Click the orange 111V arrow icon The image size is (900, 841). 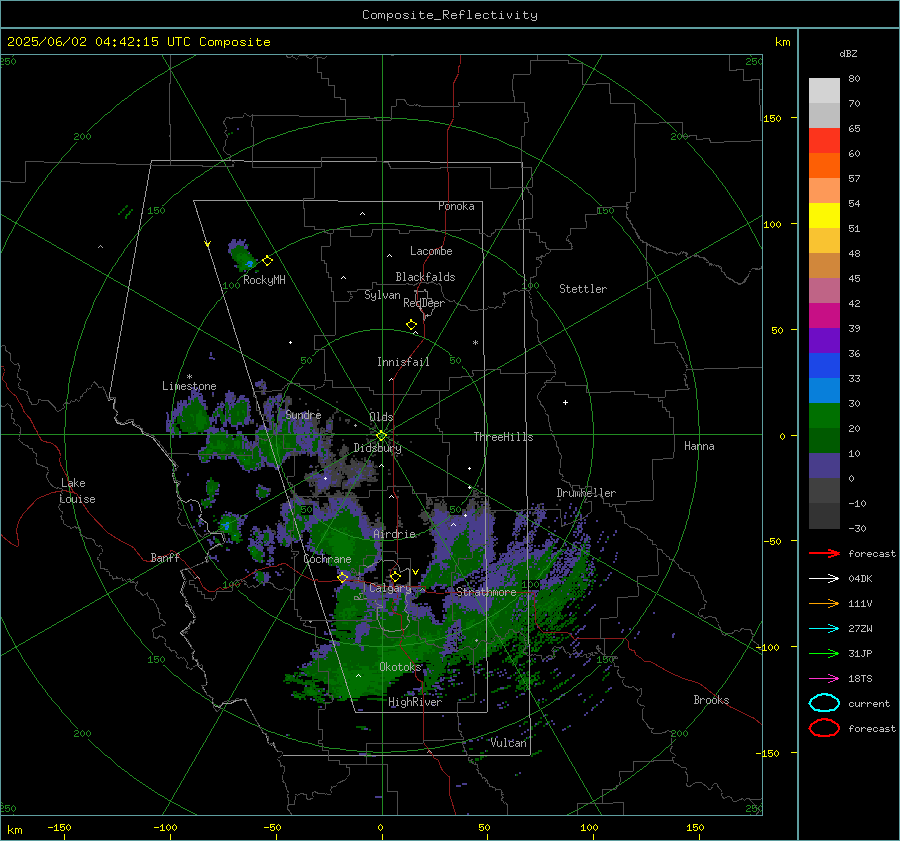coord(824,603)
